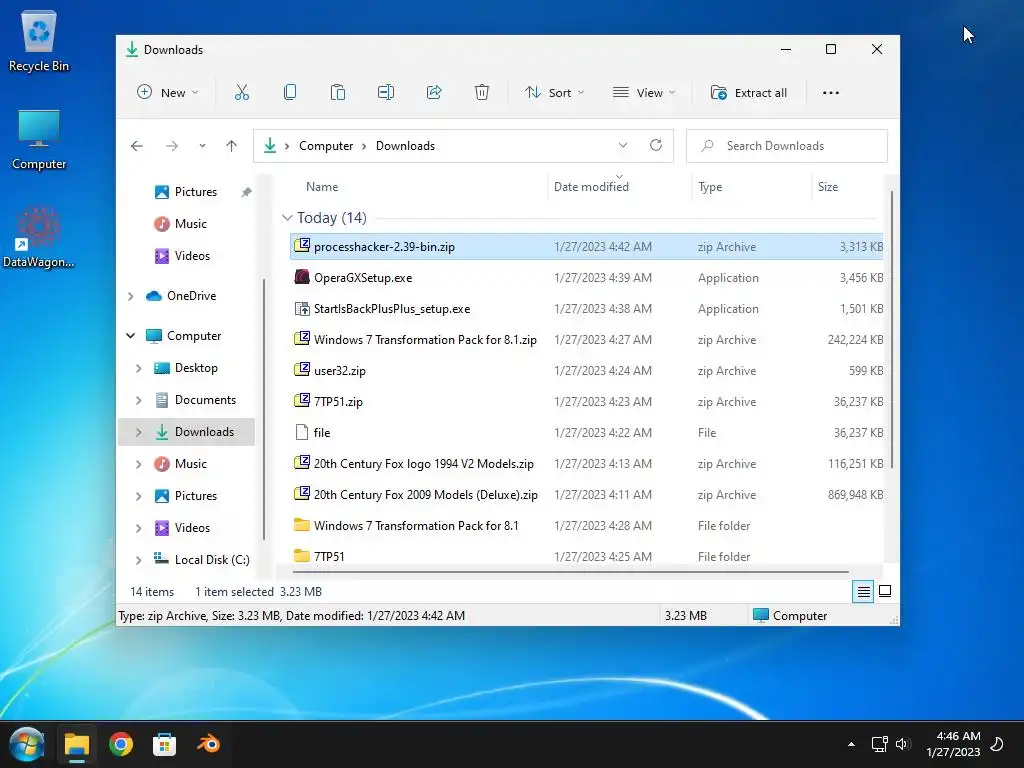Viewport: 1024px width, 768px height.
Task: Select 7TP51.zip file
Action: [x=586, y=402]
